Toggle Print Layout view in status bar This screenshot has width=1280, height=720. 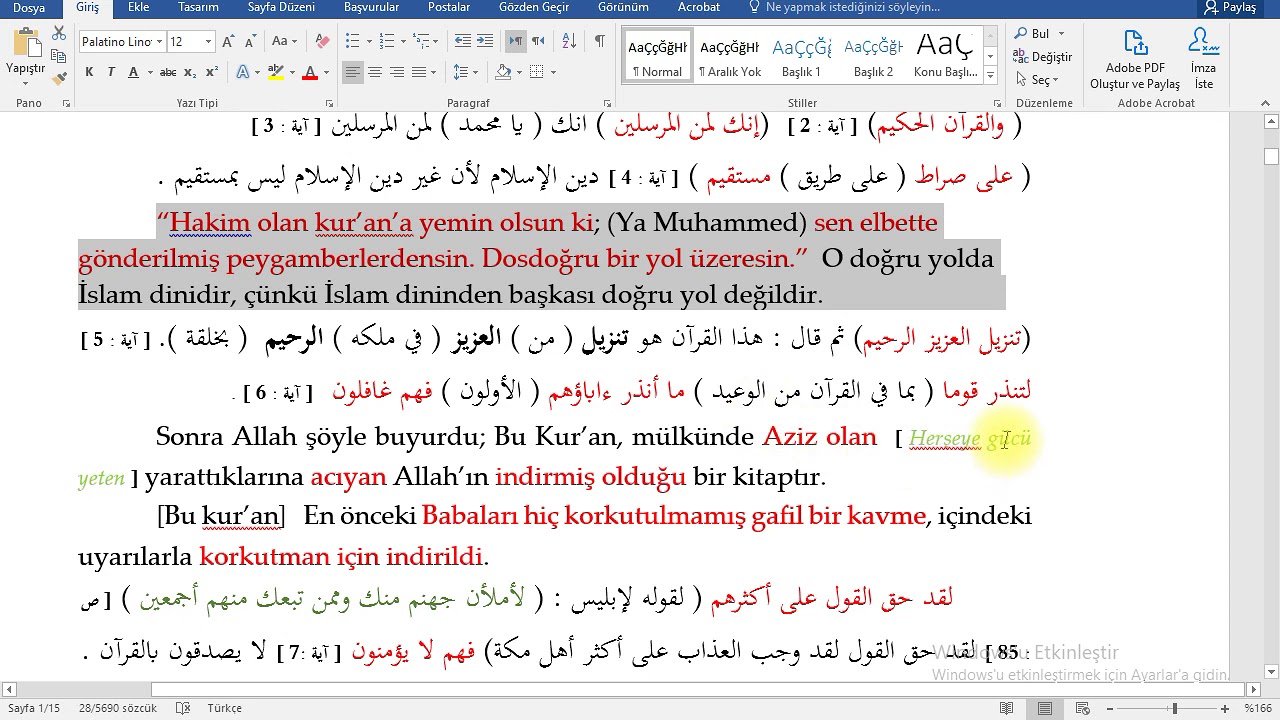[x=1044, y=708]
